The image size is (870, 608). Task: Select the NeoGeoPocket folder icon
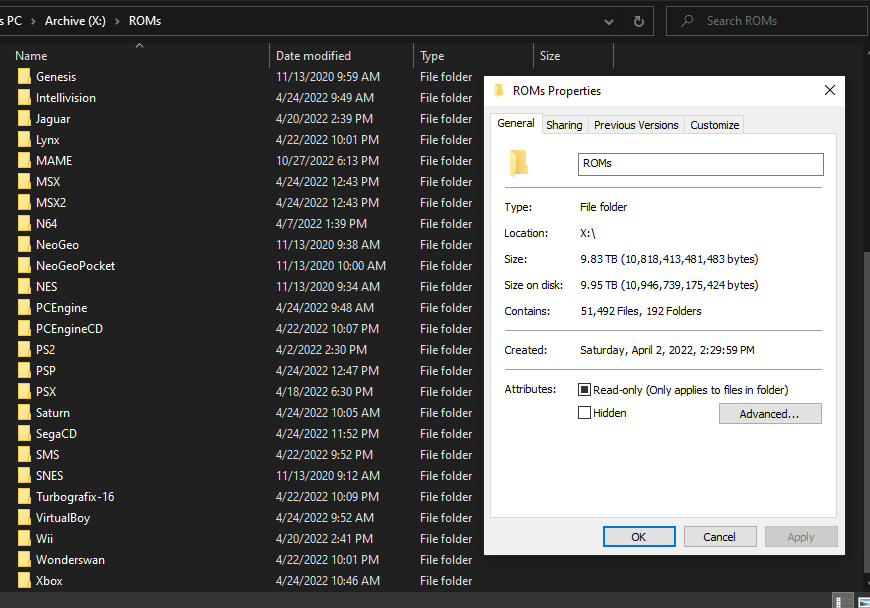point(24,266)
